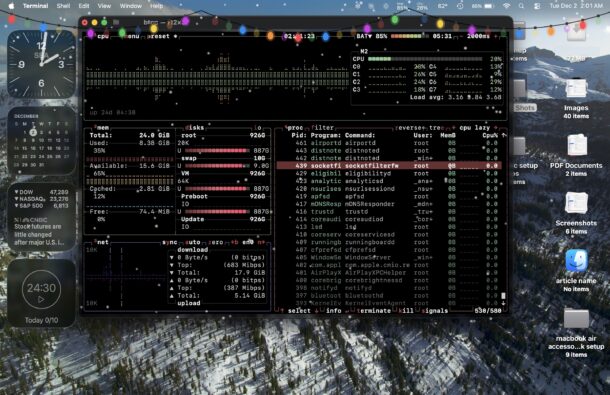Open the Help menu
The height and width of the screenshot is (395, 610).
(156, 6)
